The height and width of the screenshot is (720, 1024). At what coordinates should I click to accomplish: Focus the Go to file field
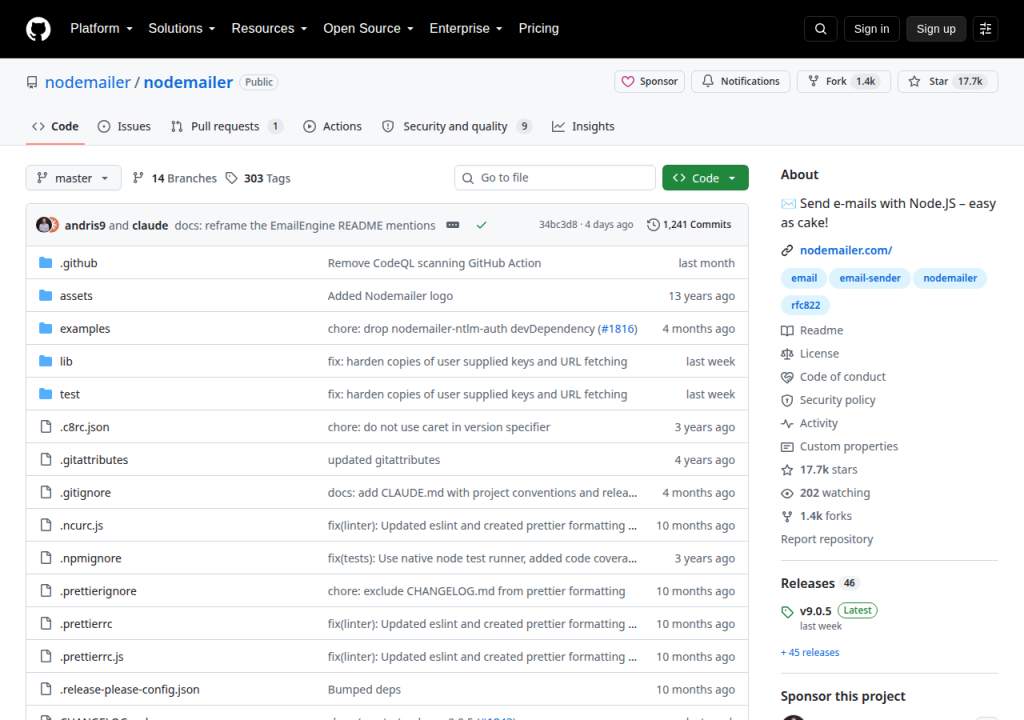pyautogui.click(x=554, y=178)
